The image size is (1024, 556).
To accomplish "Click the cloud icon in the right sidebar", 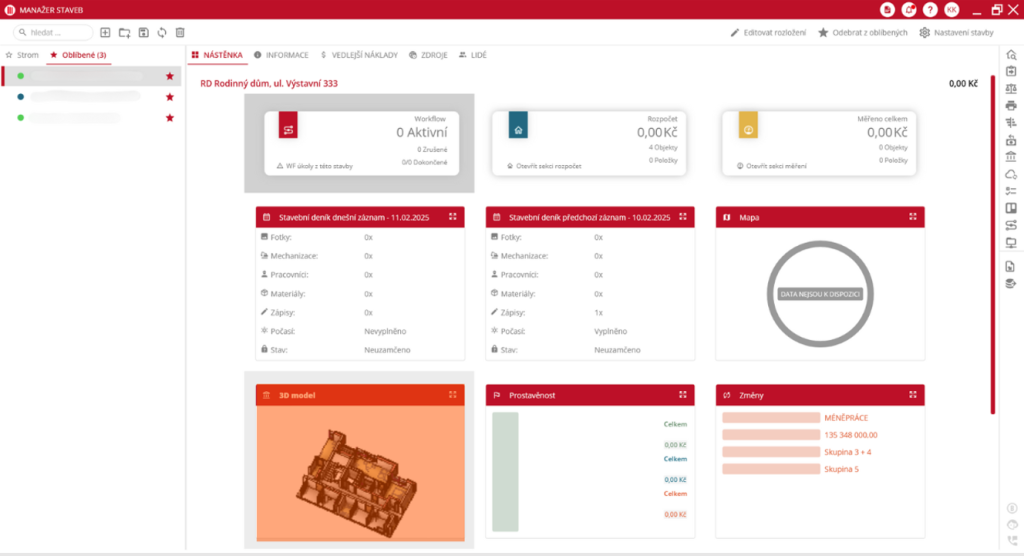I will pyautogui.click(x=1011, y=174).
